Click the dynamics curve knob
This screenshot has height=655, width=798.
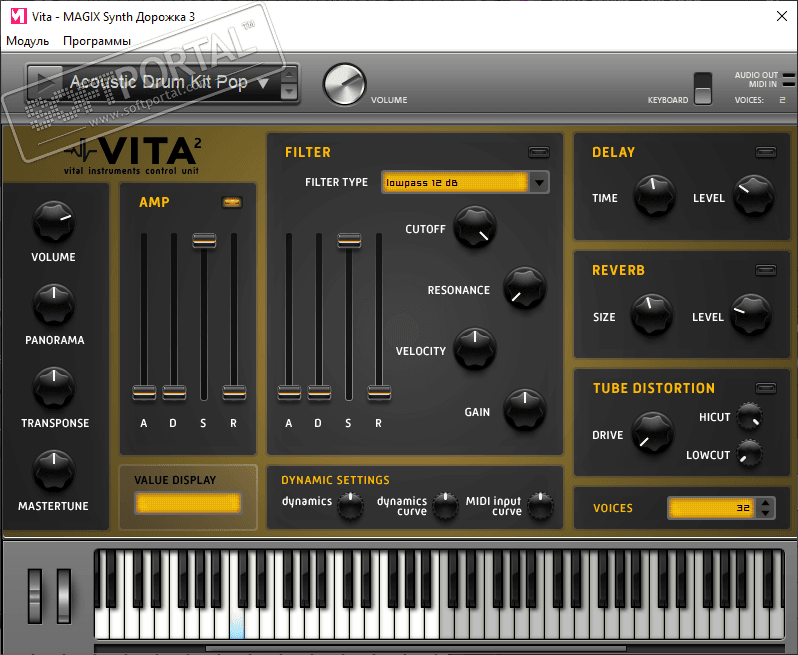pos(445,505)
